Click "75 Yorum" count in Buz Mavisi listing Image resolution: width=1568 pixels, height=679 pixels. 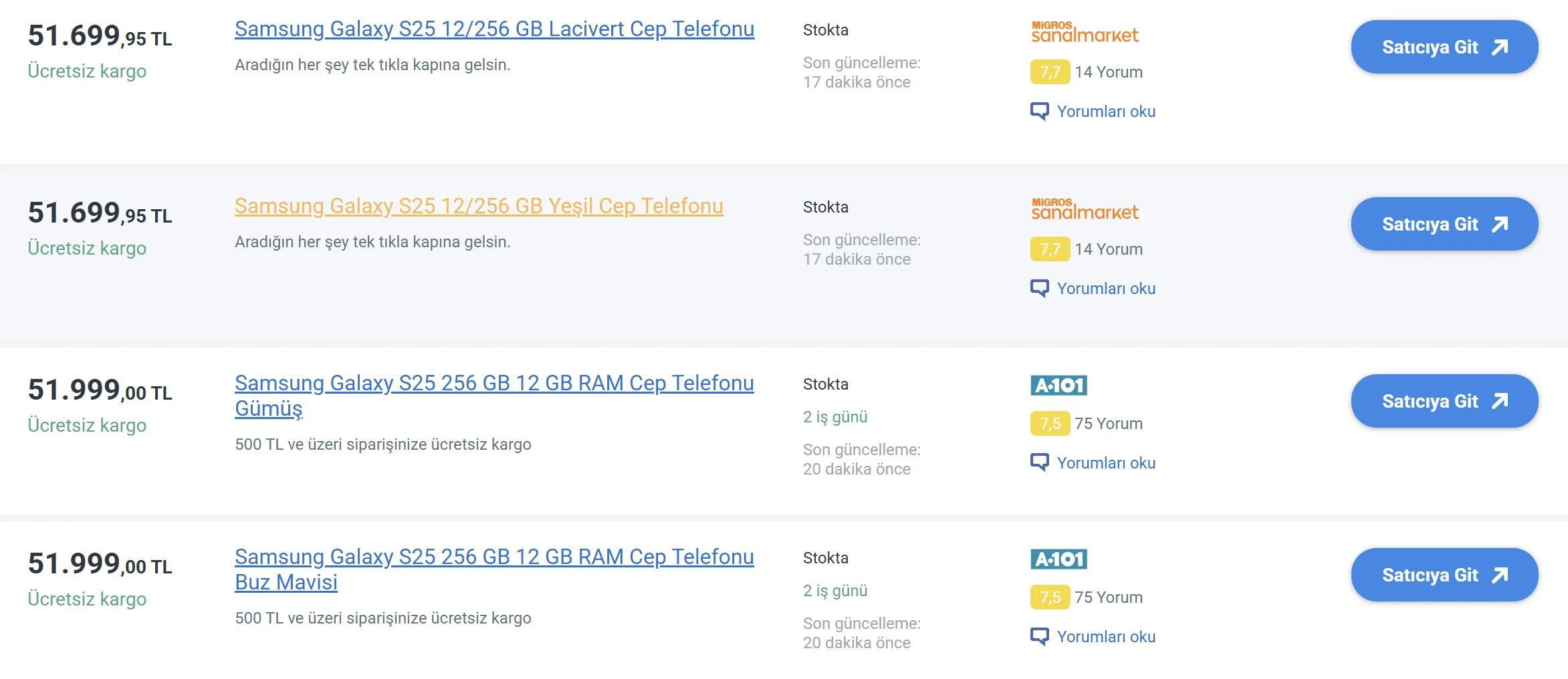(x=1108, y=597)
